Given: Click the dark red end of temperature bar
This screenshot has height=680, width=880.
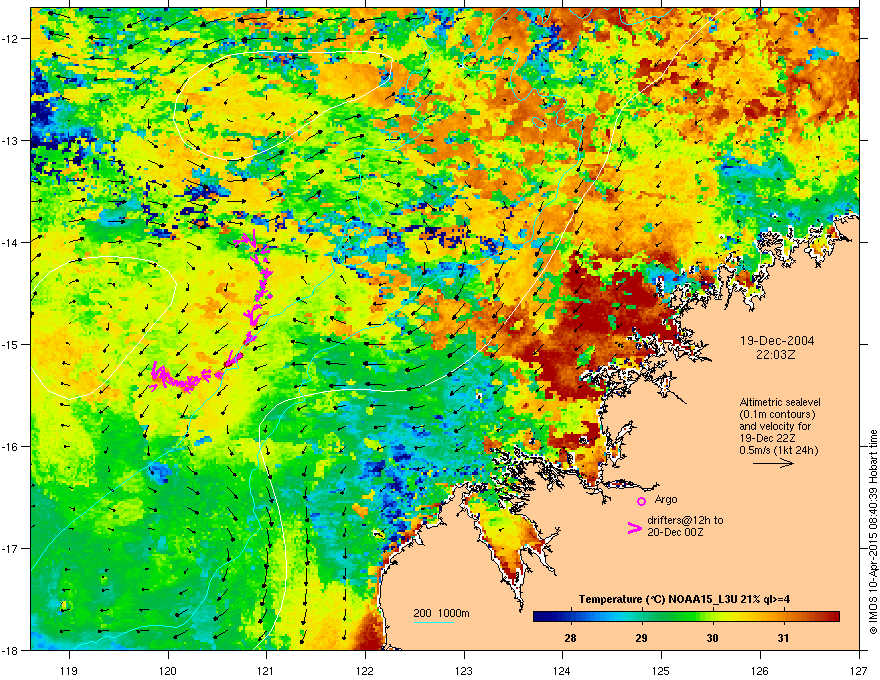Looking at the screenshot, I should click(x=834, y=617).
